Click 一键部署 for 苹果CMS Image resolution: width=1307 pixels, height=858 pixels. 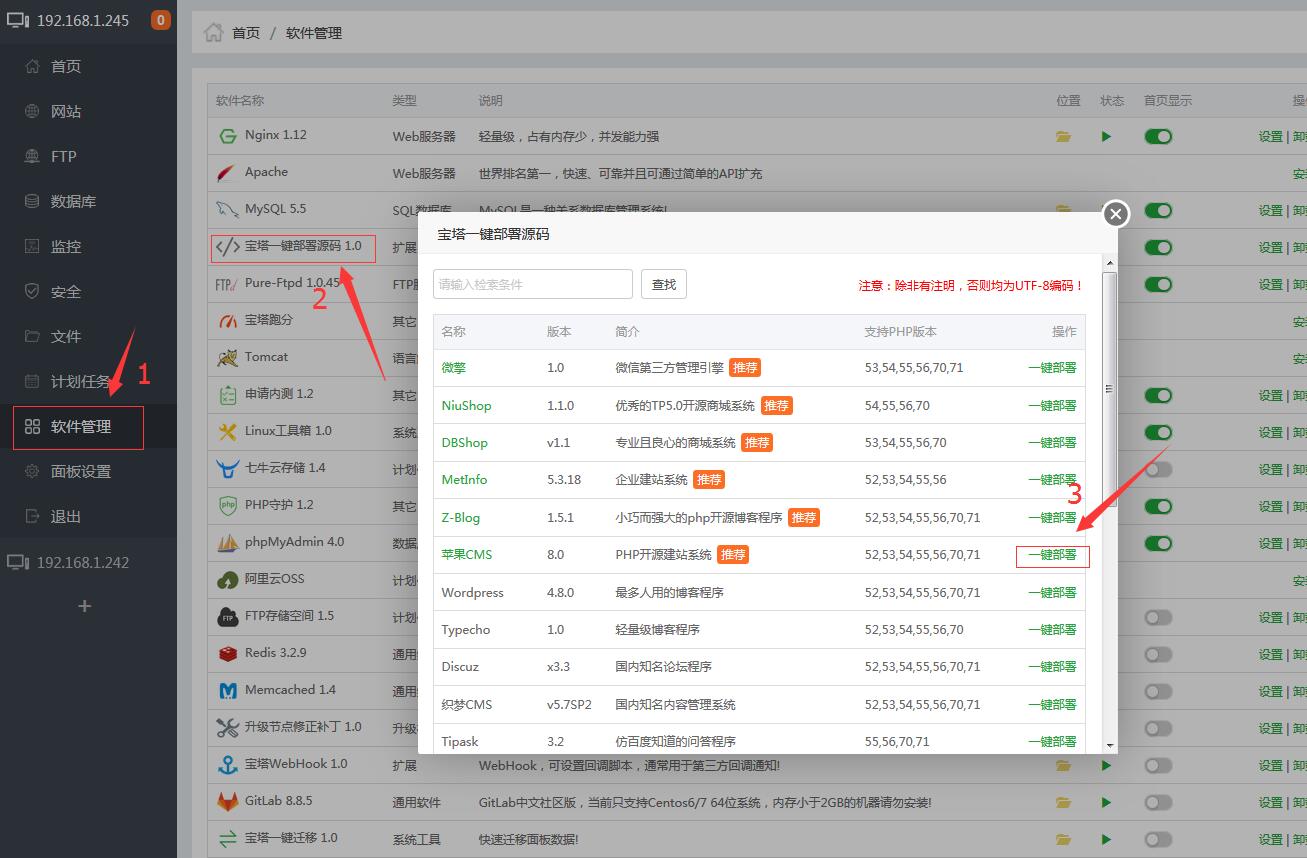point(1052,555)
